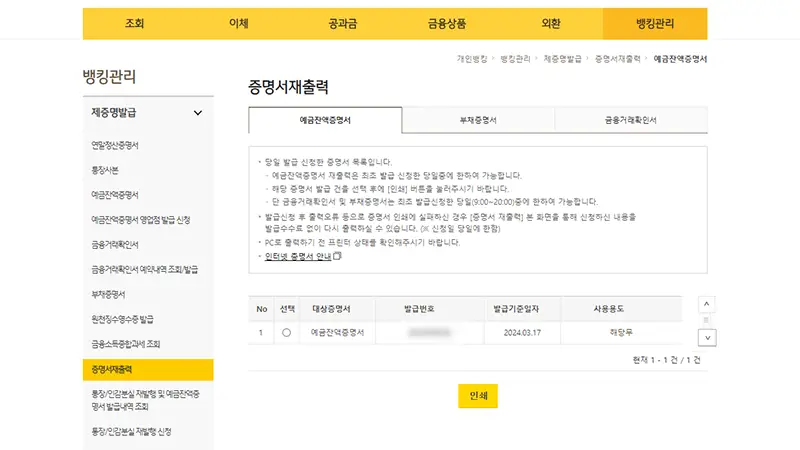Select the radio button for certificate row 1
Image resolution: width=800 pixels, height=450 pixels.
click(286, 333)
